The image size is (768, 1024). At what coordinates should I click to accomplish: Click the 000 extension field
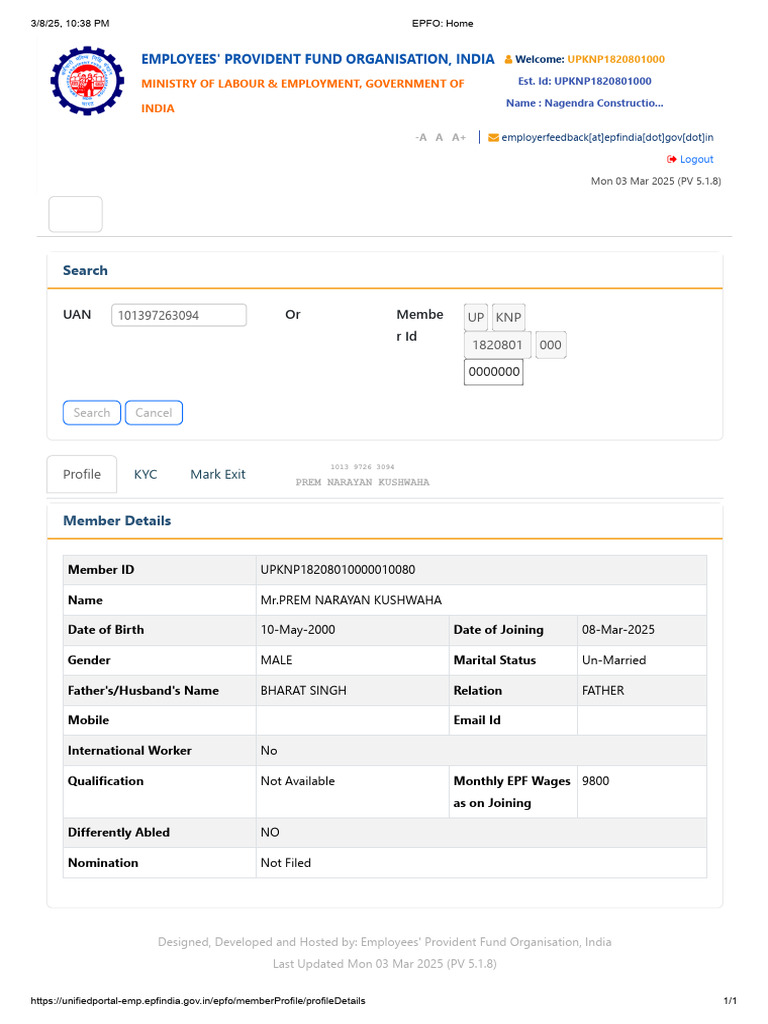551,345
